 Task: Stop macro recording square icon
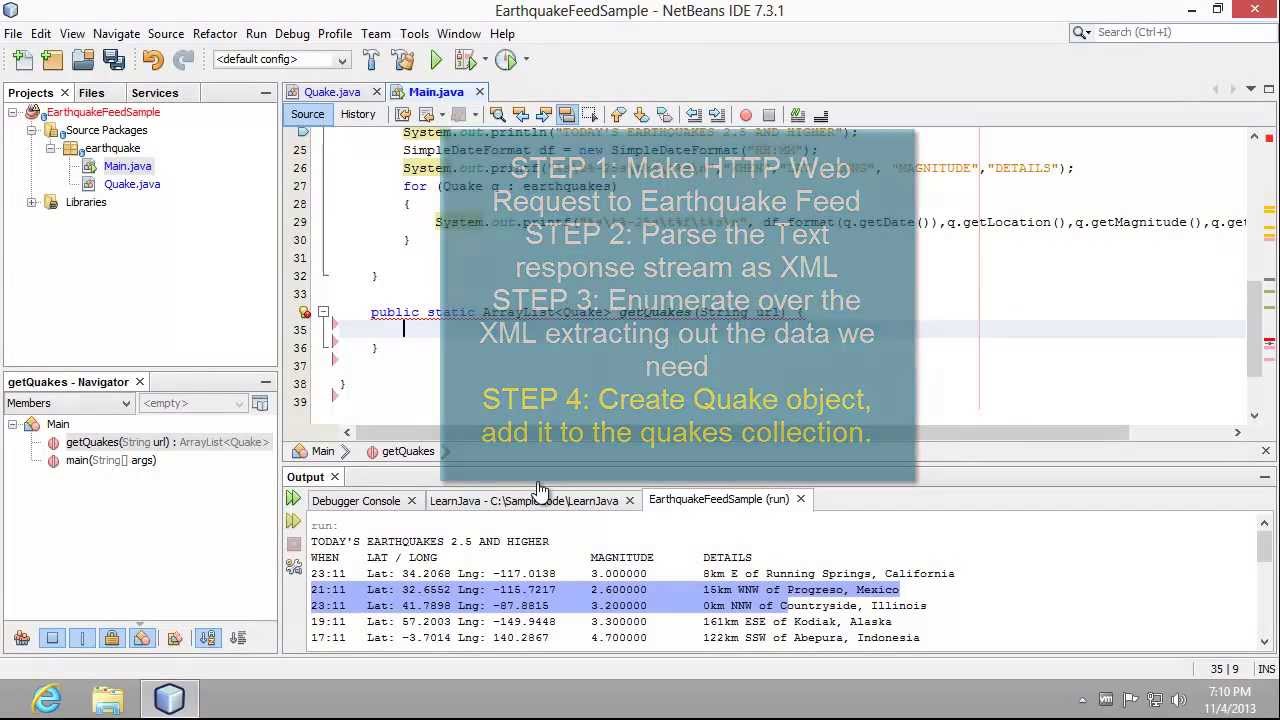tap(768, 115)
